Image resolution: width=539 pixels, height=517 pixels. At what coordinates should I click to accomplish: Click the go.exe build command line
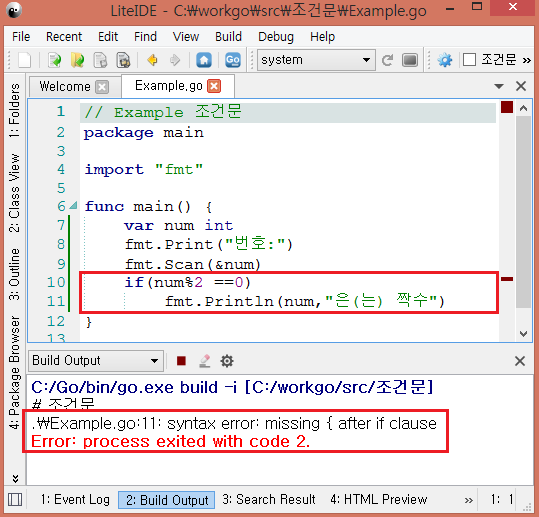coord(232,387)
